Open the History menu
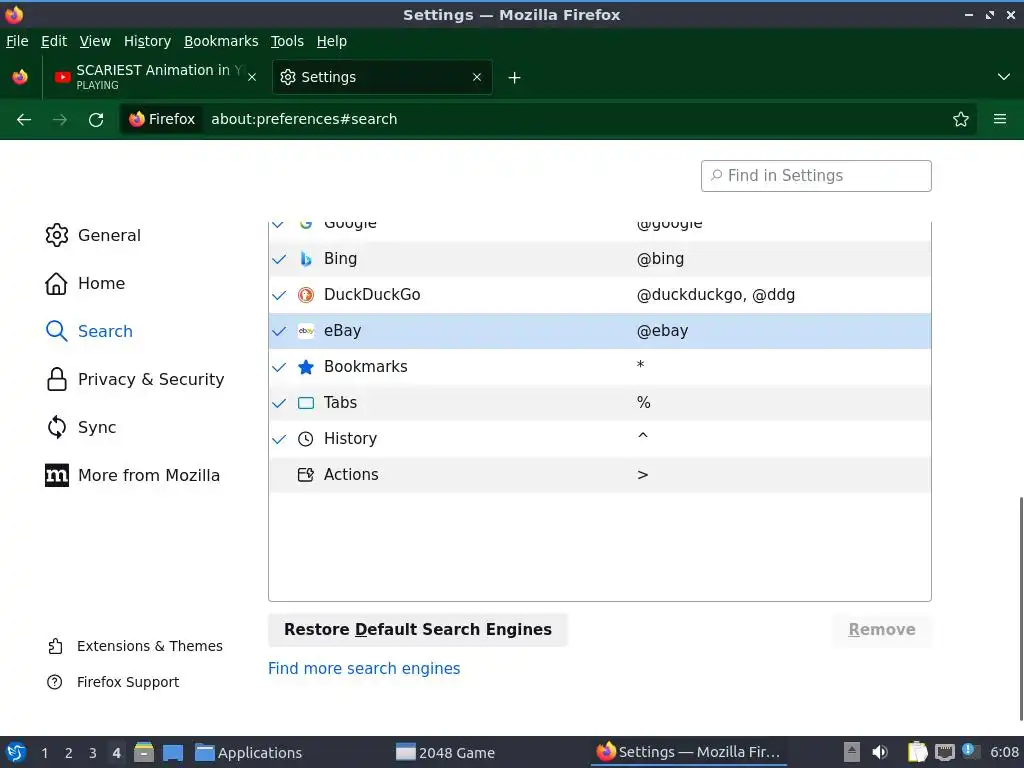1024x768 pixels. click(148, 41)
